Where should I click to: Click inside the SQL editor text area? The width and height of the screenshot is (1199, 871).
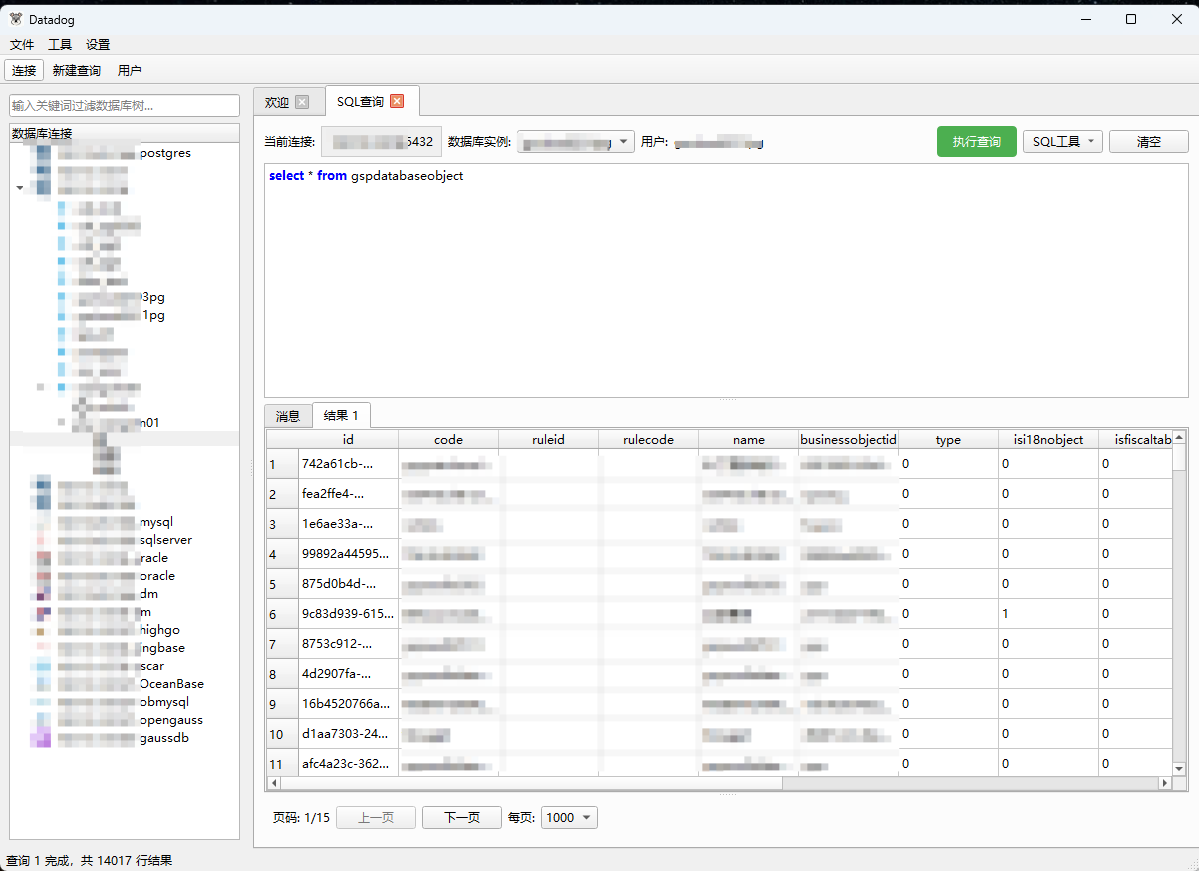coord(726,280)
